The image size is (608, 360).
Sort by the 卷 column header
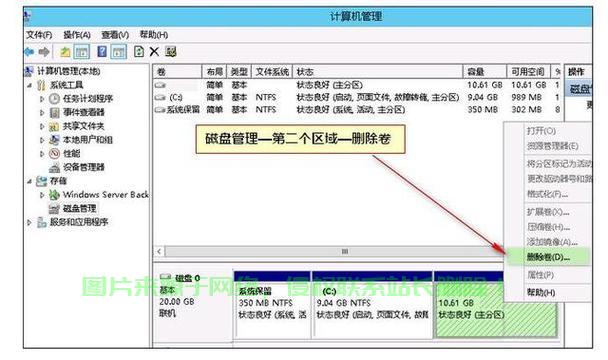[x=178, y=72]
